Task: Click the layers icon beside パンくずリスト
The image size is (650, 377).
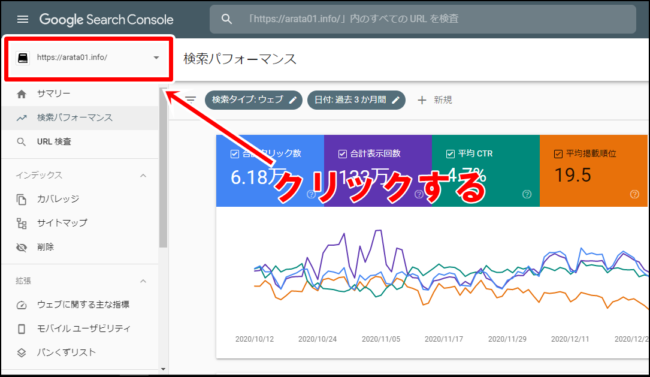Action: tap(22, 353)
